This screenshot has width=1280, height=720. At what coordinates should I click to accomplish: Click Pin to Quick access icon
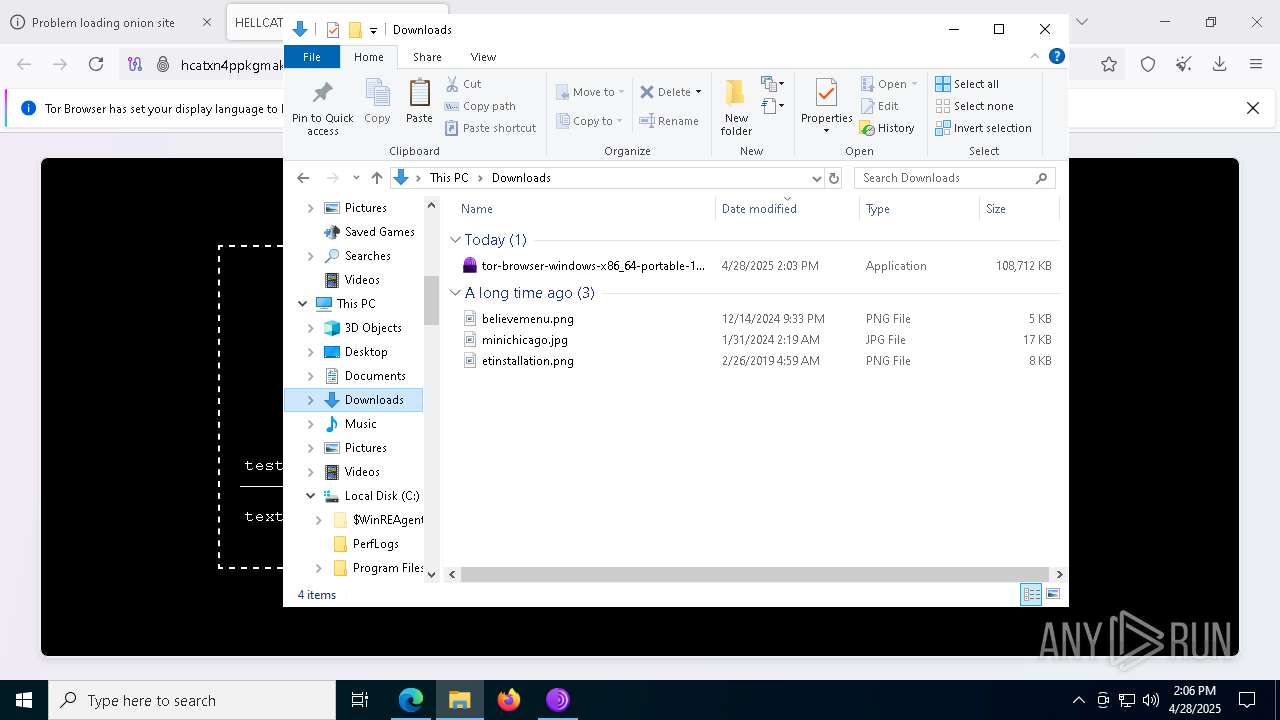click(x=322, y=107)
